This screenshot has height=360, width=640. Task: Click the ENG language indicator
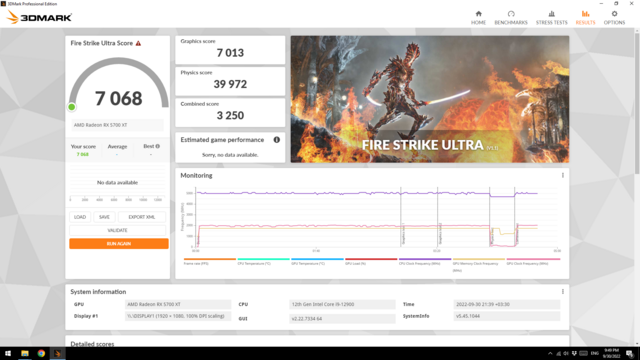tap(595, 353)
